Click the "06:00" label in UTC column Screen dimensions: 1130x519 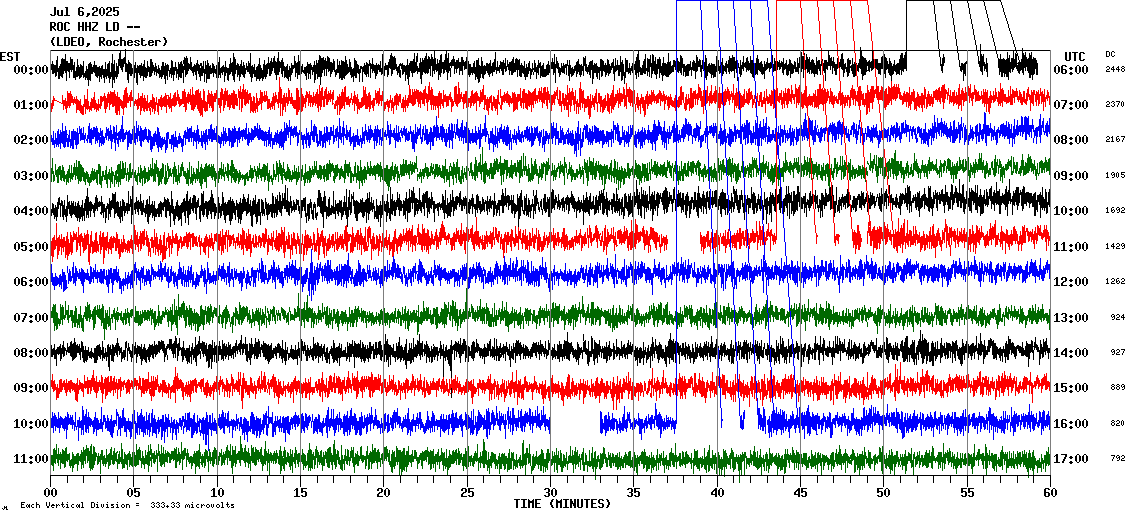coord(1071,70)
